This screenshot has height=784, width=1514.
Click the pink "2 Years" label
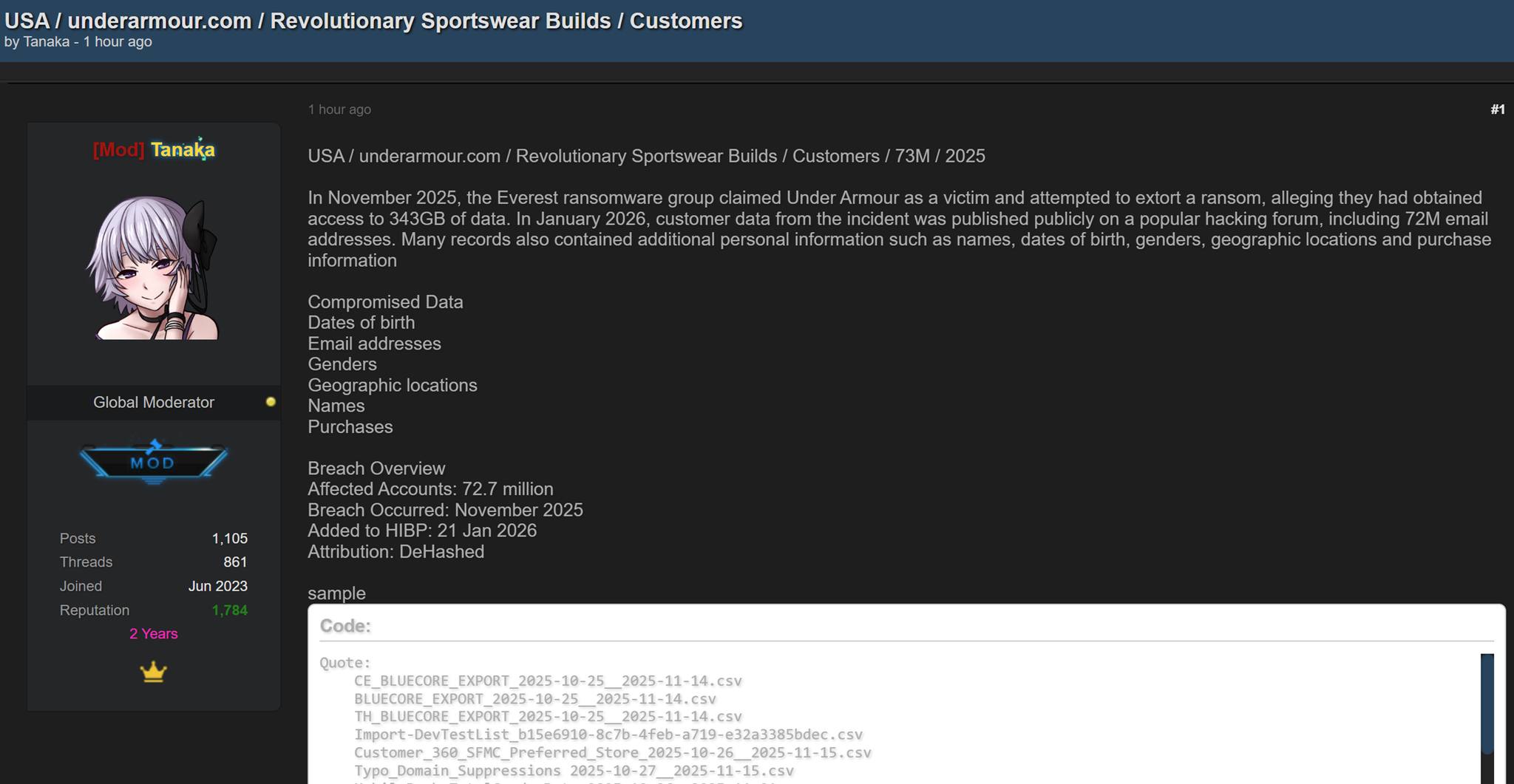pos(154,634)
